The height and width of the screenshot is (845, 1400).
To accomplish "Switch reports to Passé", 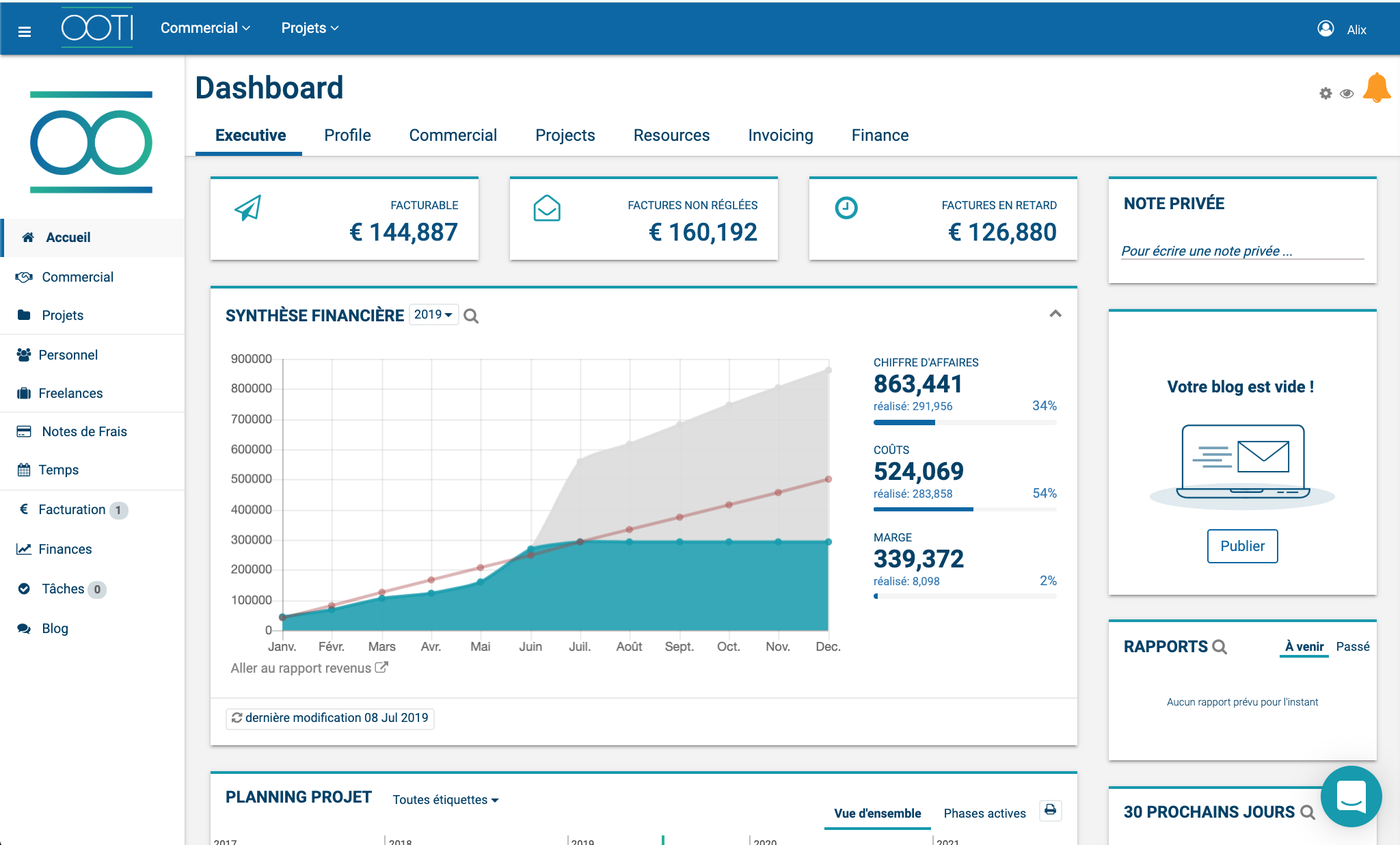I will pyautogui.click(x=1352, y=647).
